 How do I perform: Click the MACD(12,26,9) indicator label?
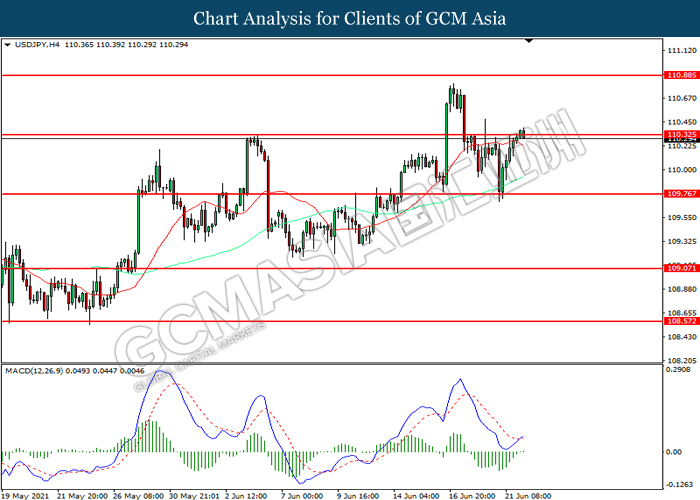[34, 371]
